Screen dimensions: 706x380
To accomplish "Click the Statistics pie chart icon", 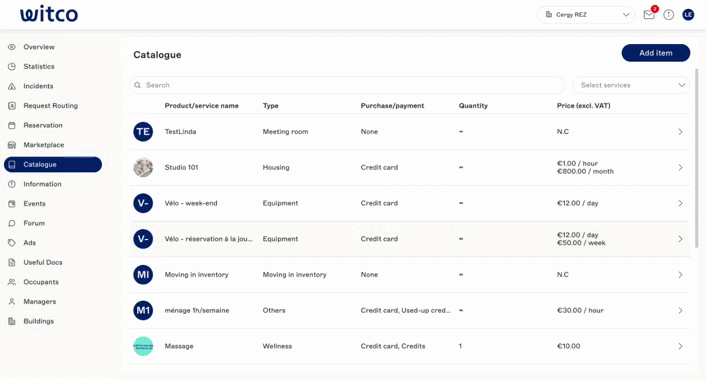I will [x=12, y=67].
